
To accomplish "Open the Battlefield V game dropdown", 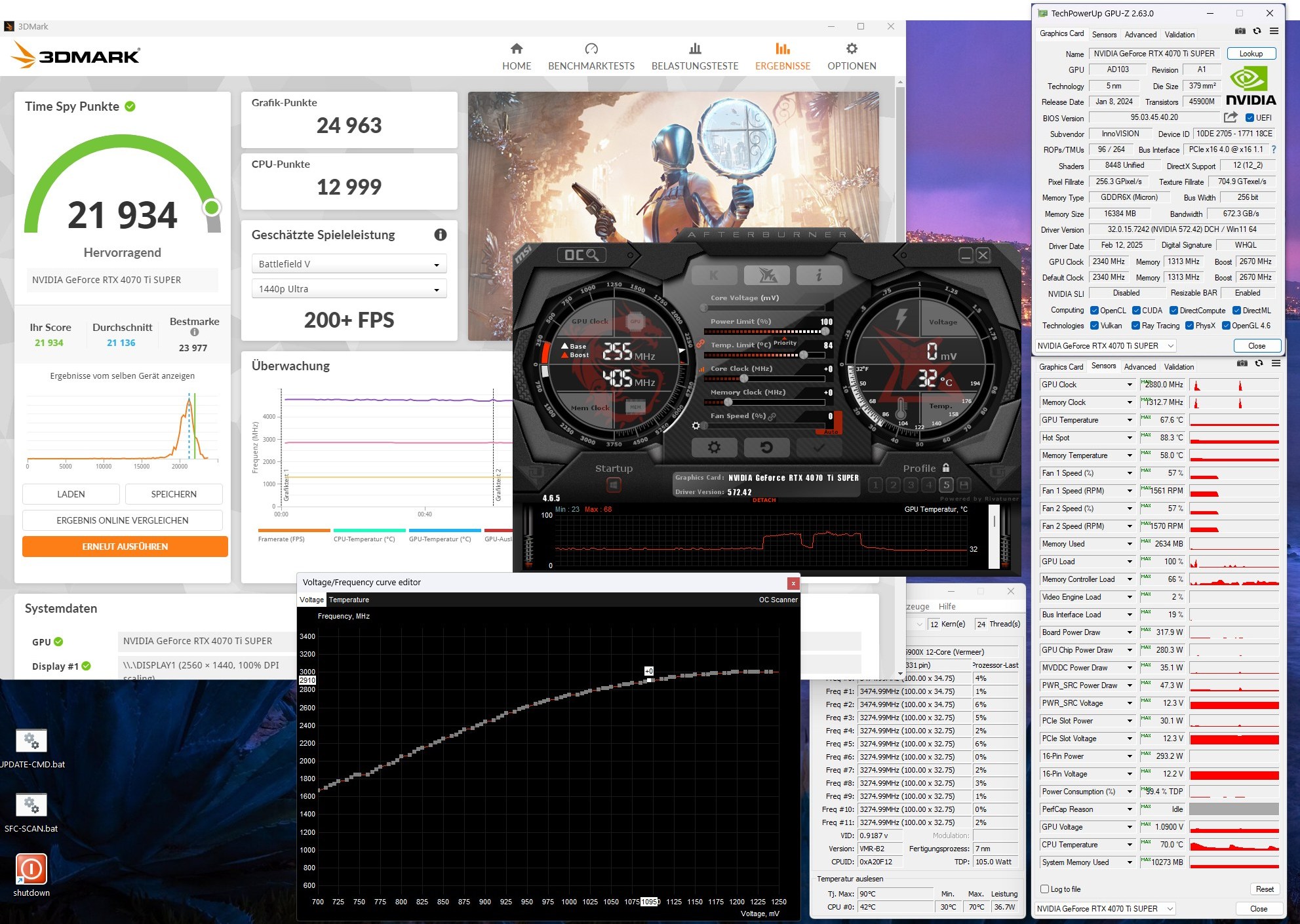I will 349,264.
